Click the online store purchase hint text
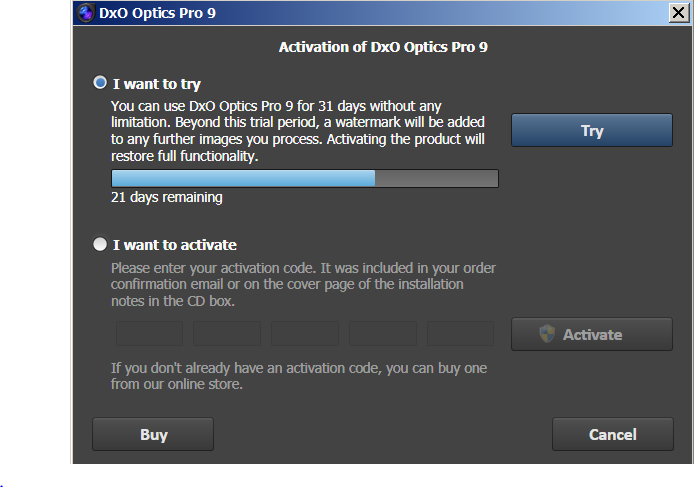Screen dimensions: 694x487 click(298, 376)
